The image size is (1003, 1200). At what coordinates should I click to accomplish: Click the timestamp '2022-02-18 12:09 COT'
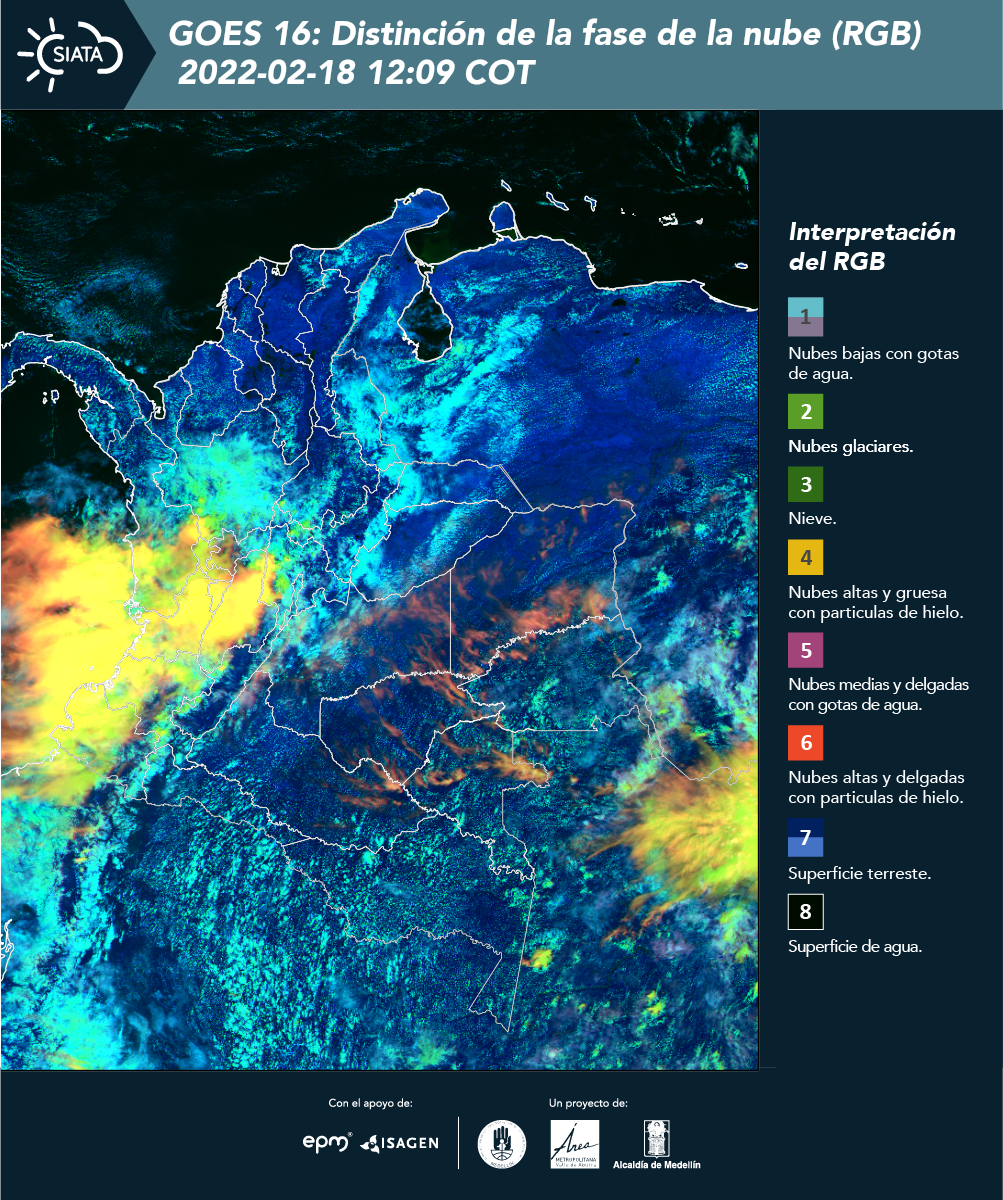356,73
